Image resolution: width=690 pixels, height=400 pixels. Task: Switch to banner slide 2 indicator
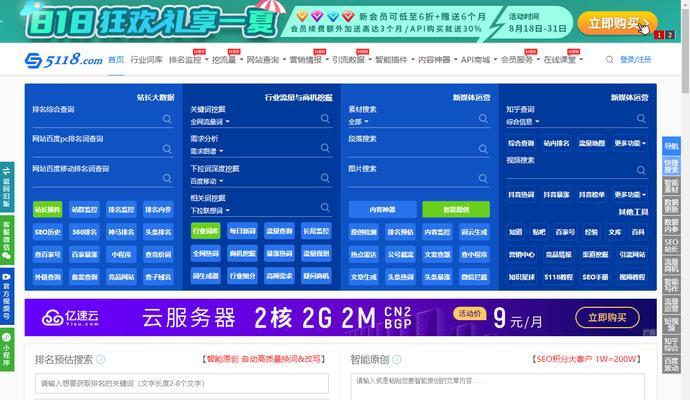coord(669,35)
